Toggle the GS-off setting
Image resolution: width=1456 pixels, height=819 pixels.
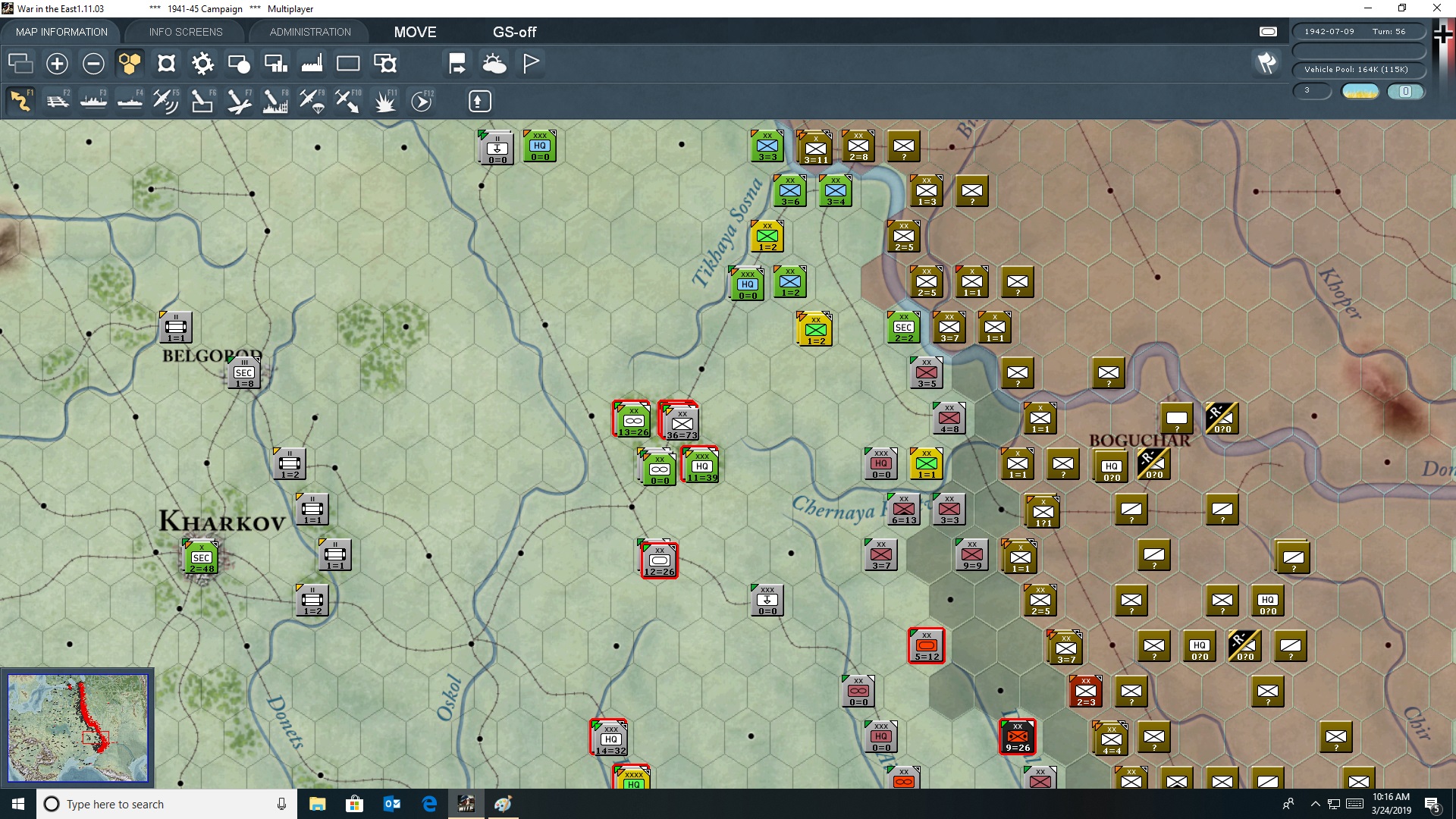point(516,32)
